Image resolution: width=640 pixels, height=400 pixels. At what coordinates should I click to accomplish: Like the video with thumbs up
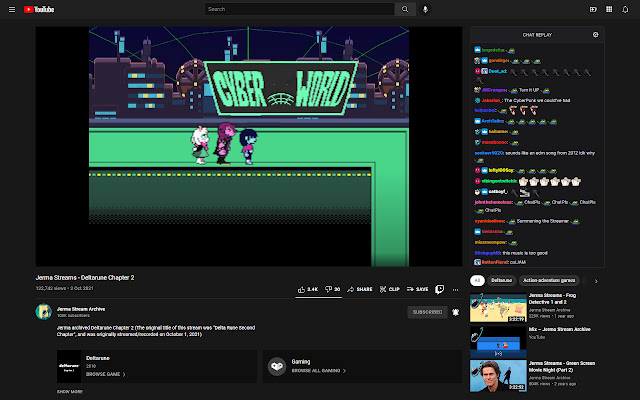pos(308,289)
